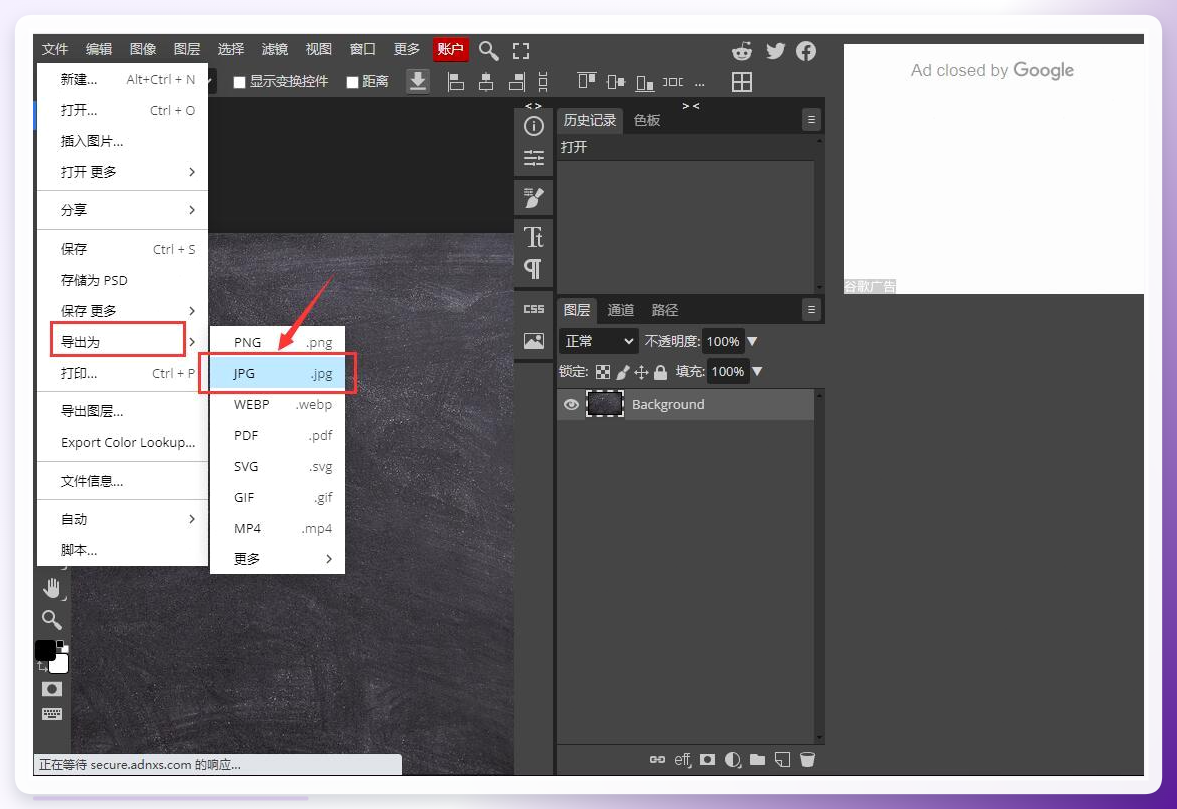
Task: Add a raster mask to the layer
Action: pyautogui.click(x=707, y=759)
